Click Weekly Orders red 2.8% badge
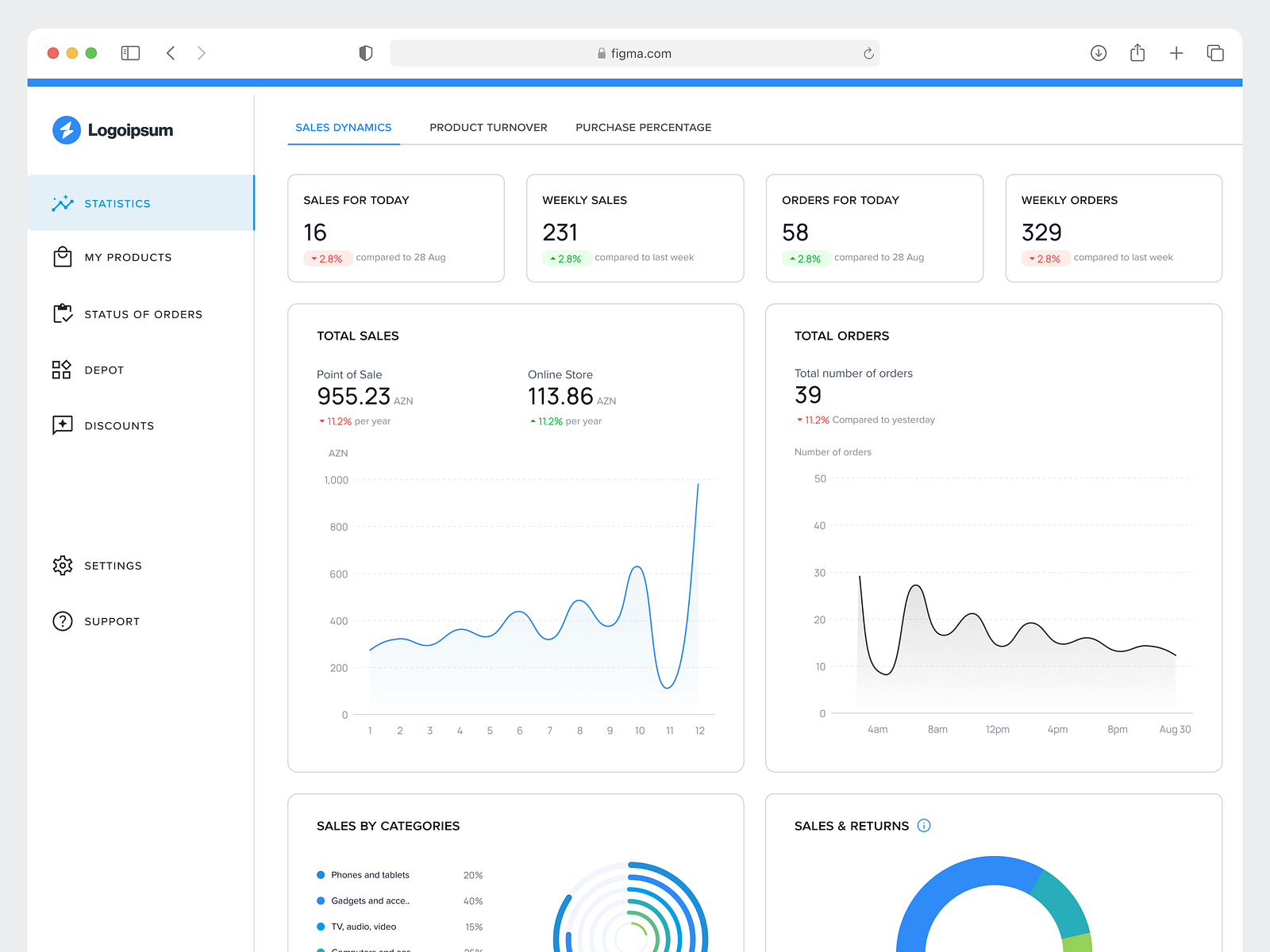 (1045, 259)
